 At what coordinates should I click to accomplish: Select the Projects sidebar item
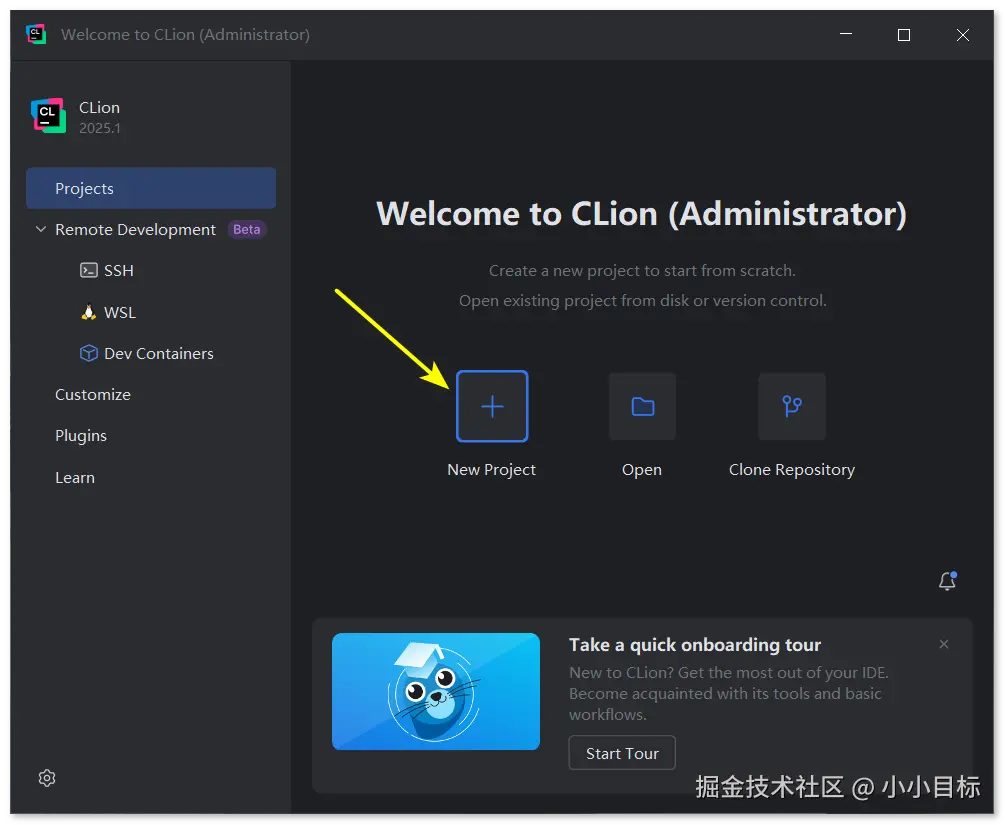pos(151,188)
